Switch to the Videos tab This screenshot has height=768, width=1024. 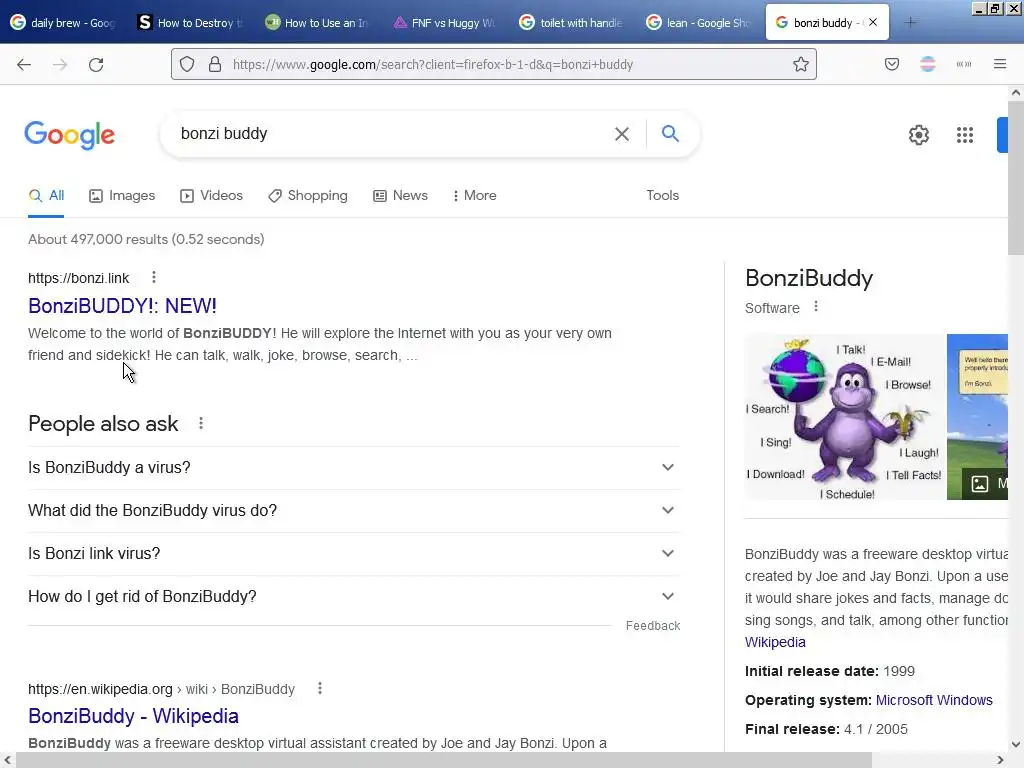pos(212,195)
